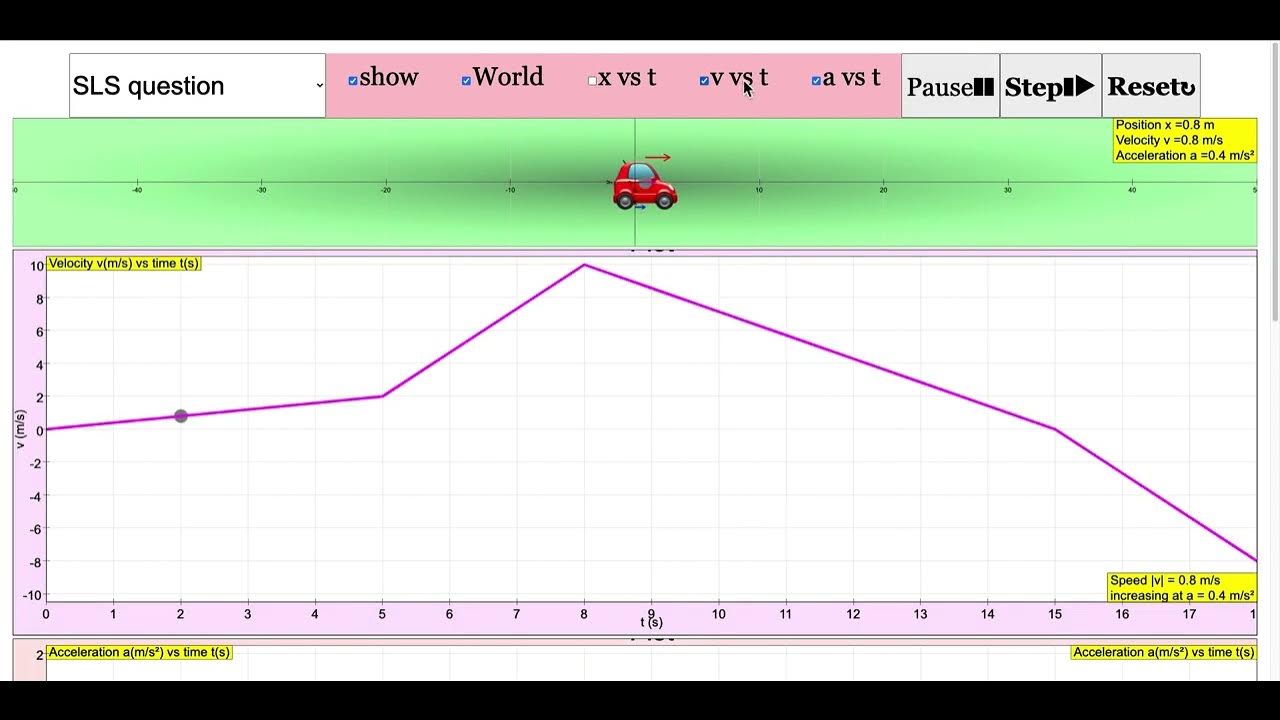Click the increasing at a = 0.4 m/s² label
The width and height of the screenshot is (1280, 720).
[x=1182, y=595]
